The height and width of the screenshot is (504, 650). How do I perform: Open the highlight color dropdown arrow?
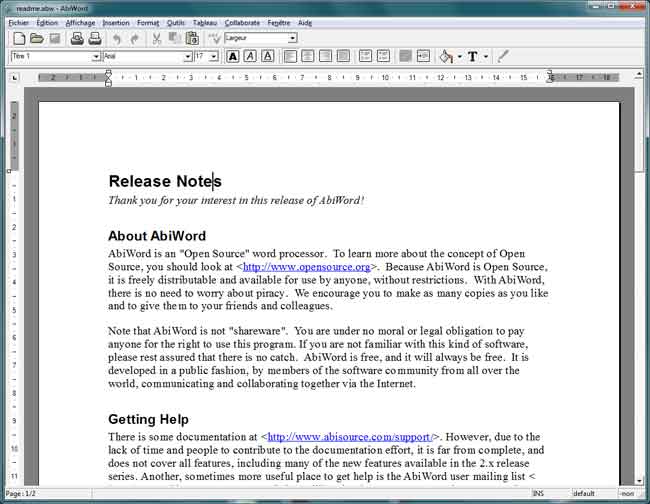coord(459,57)
